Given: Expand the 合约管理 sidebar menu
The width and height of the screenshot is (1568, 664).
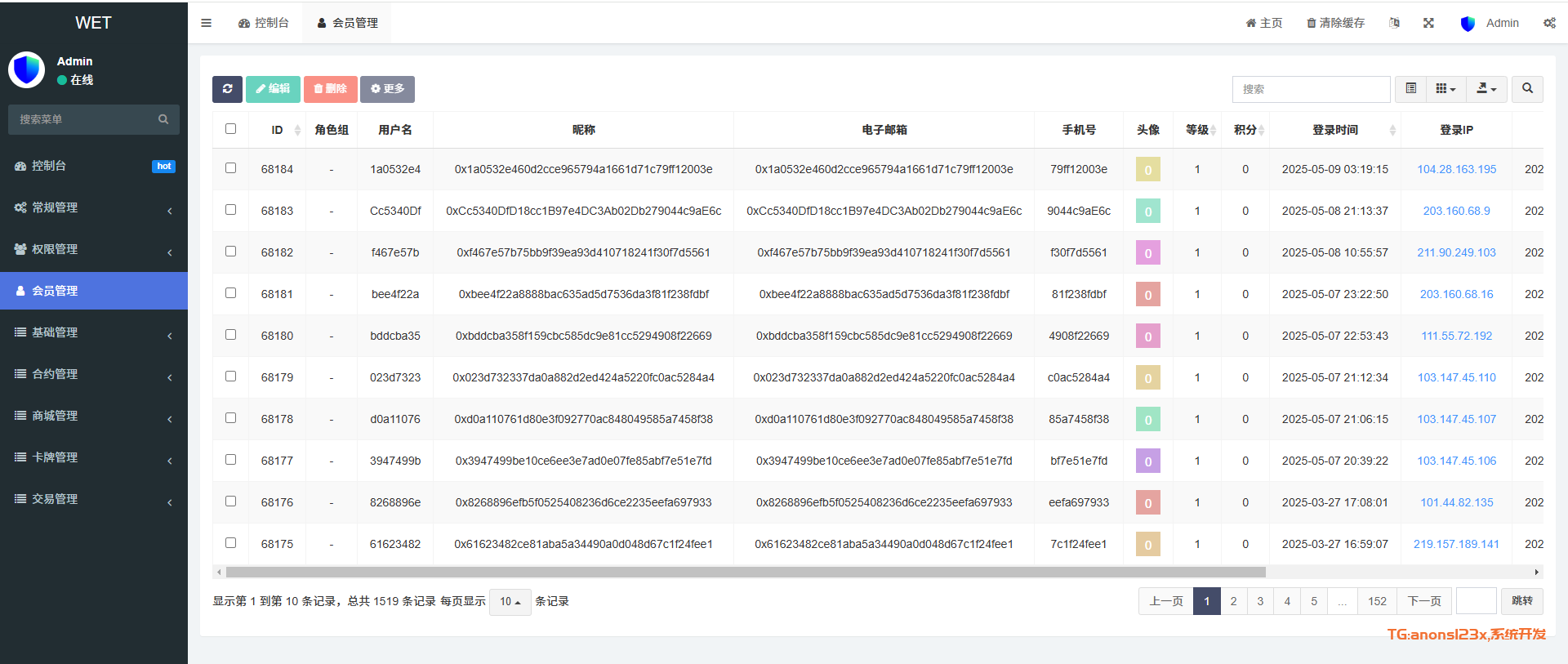Looking at the screenshot, I should click(94, 374).
